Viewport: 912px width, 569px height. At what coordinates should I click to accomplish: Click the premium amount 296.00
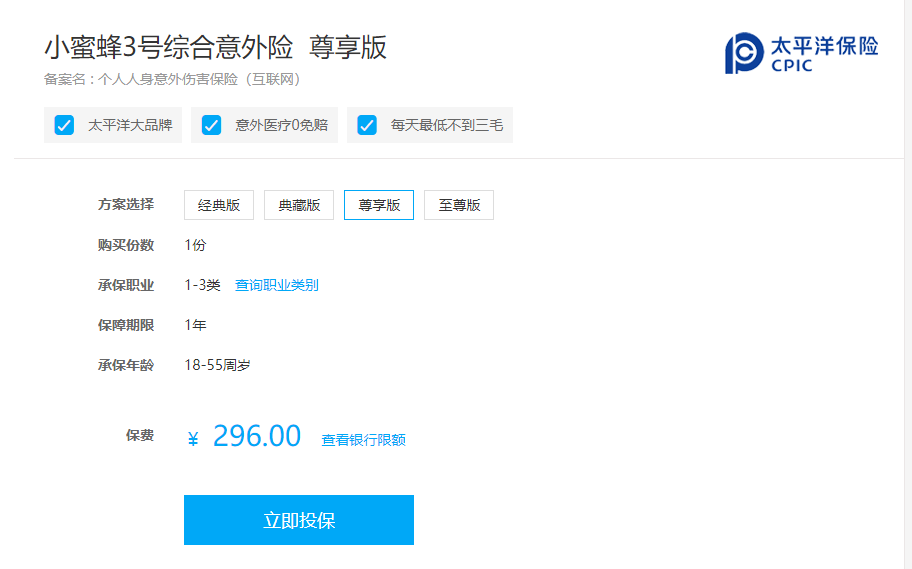[x=256, y=436]
